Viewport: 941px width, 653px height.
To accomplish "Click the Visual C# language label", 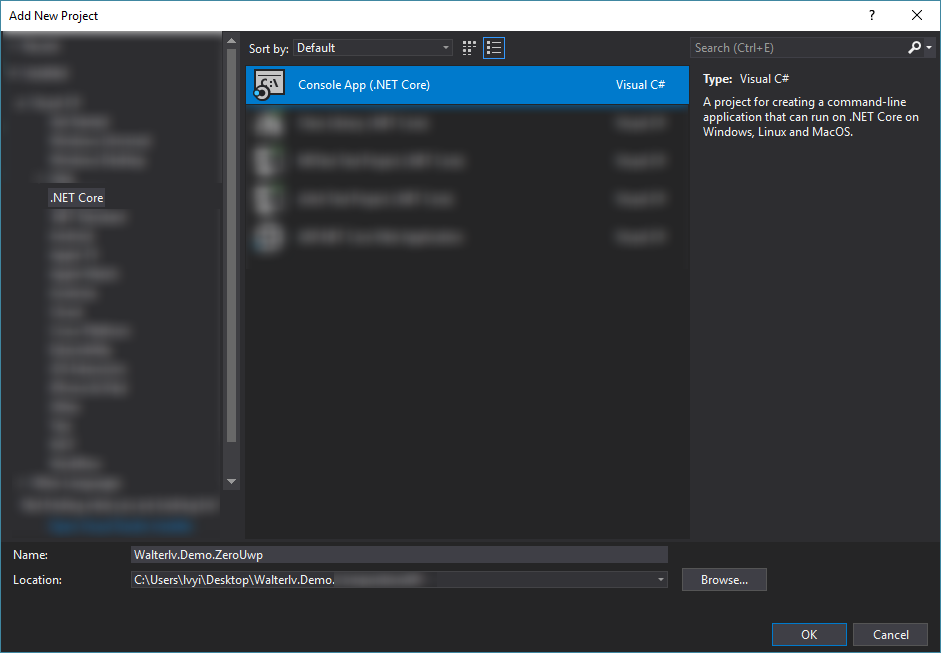I will pyautogui.click(x=640, y=85).
